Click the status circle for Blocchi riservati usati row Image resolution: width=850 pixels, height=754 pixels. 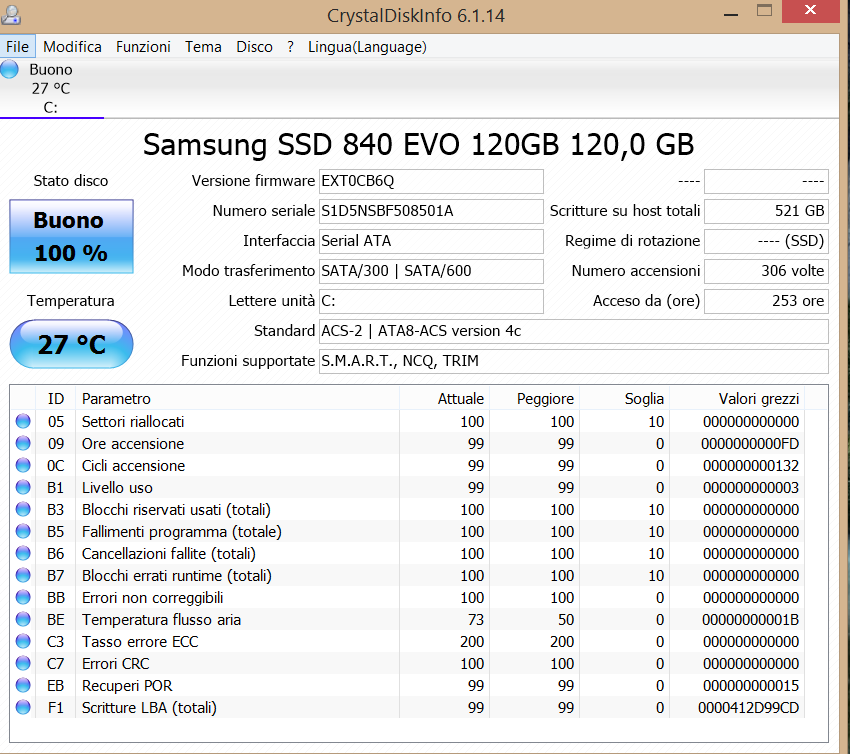click(23, 510)
